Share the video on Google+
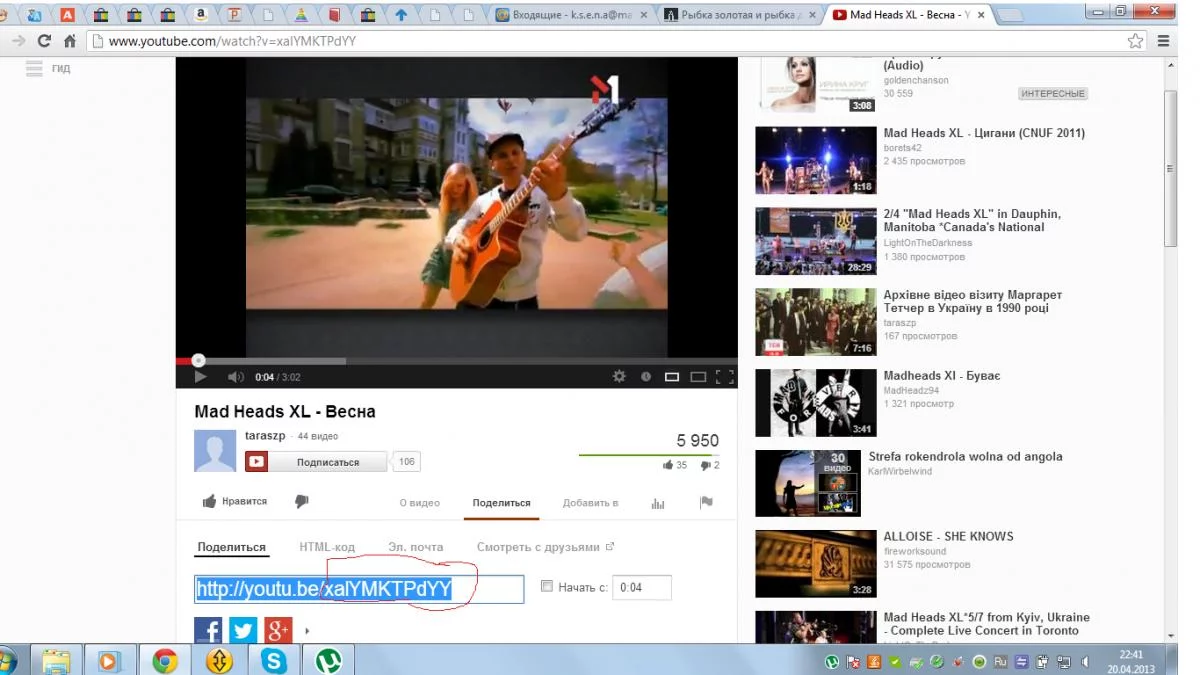1200x675 pixels. (x=278, y=631)
